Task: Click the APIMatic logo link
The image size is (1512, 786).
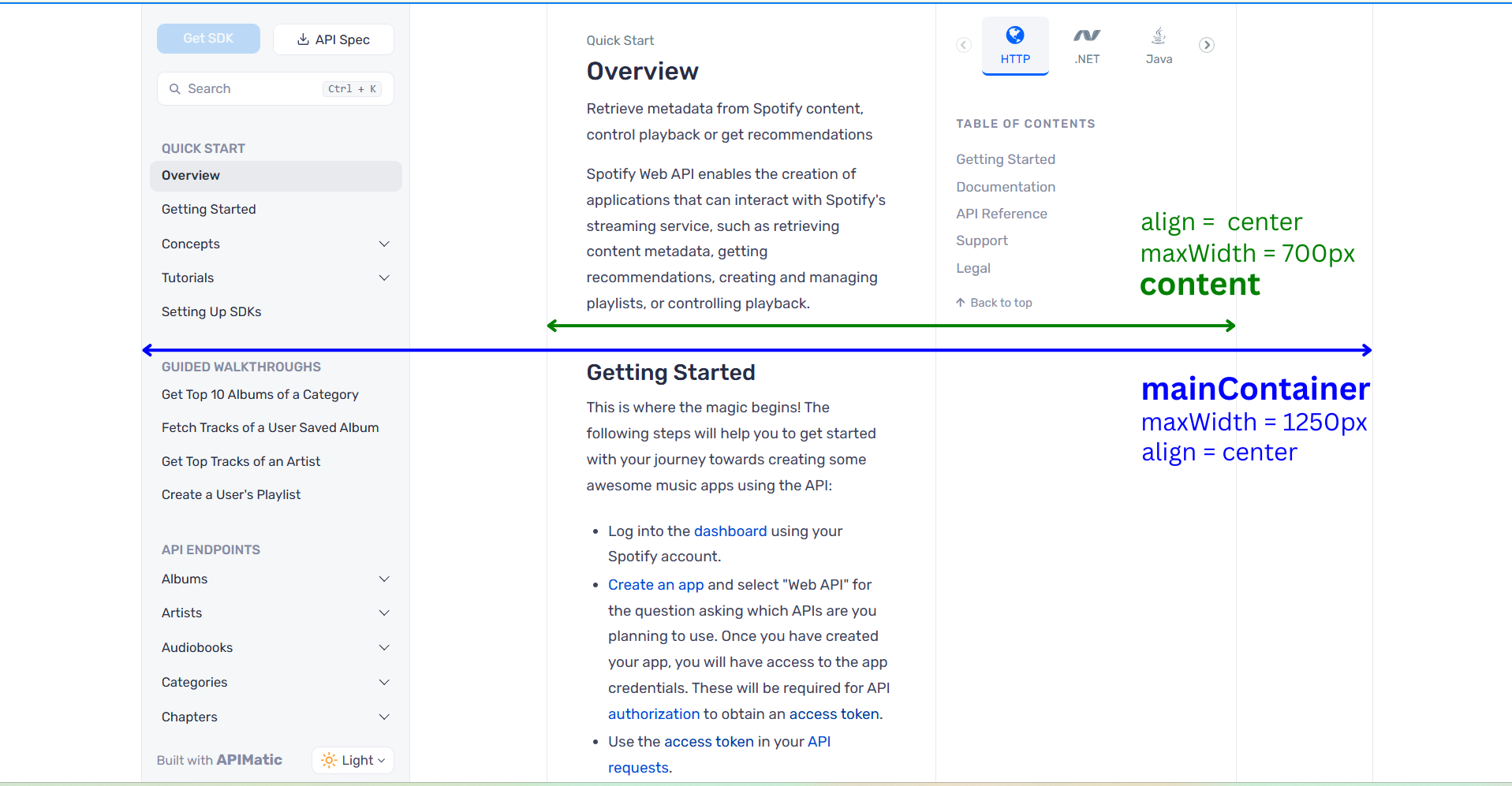Action: 249,759
